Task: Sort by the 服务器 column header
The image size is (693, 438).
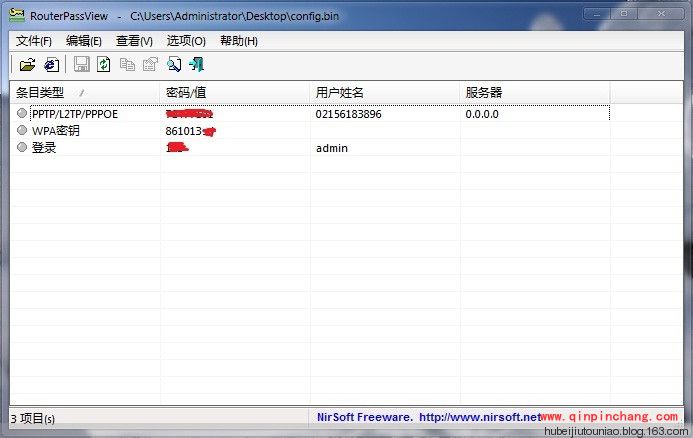Action: [x=535, y=93]
